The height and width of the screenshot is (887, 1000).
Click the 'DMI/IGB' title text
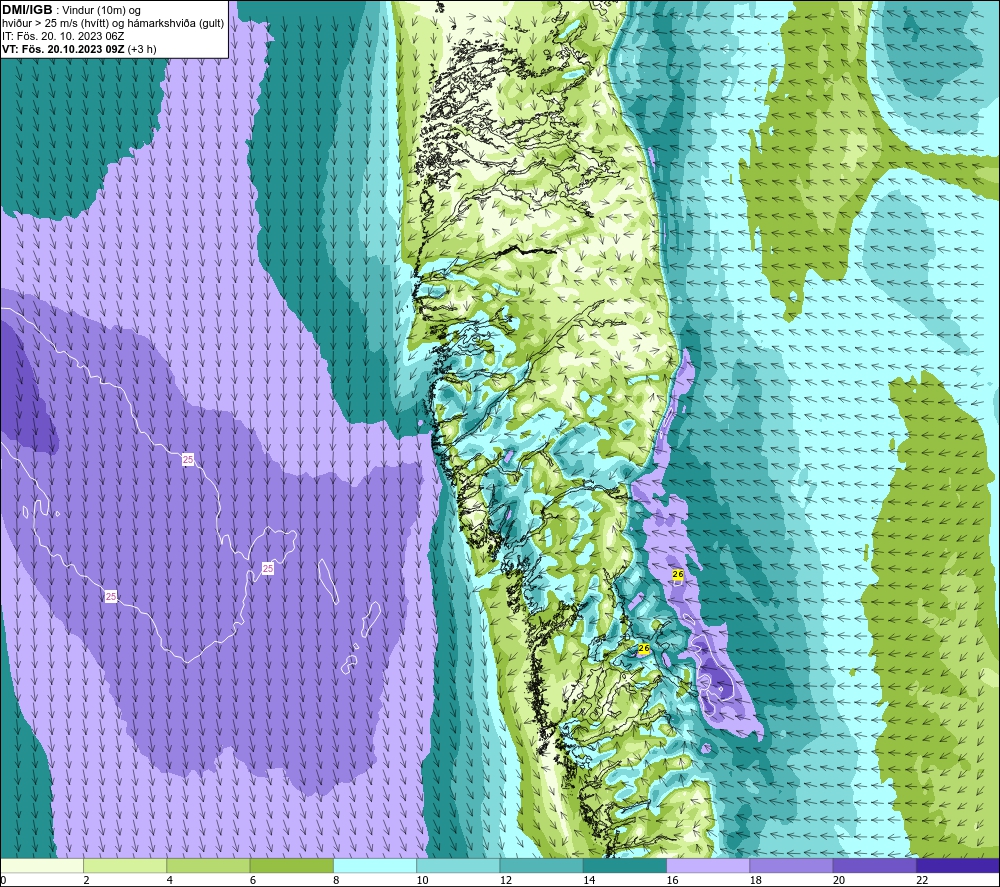(x=27, y=10)
